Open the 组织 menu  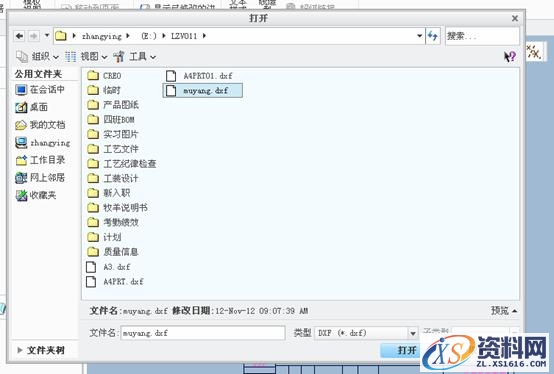point(37,57)
